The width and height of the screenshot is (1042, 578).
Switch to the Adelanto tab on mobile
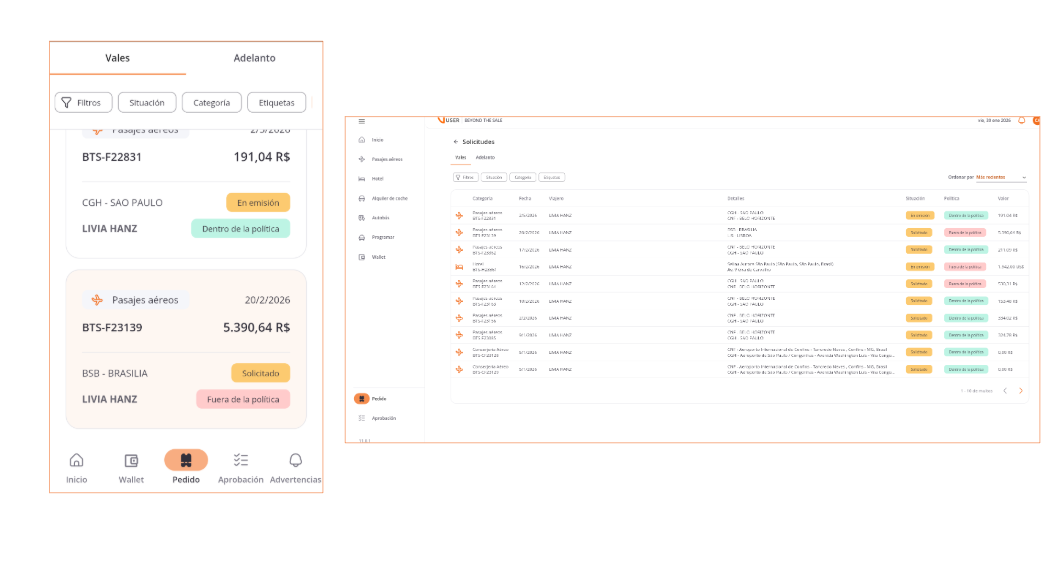click(254, 58)
